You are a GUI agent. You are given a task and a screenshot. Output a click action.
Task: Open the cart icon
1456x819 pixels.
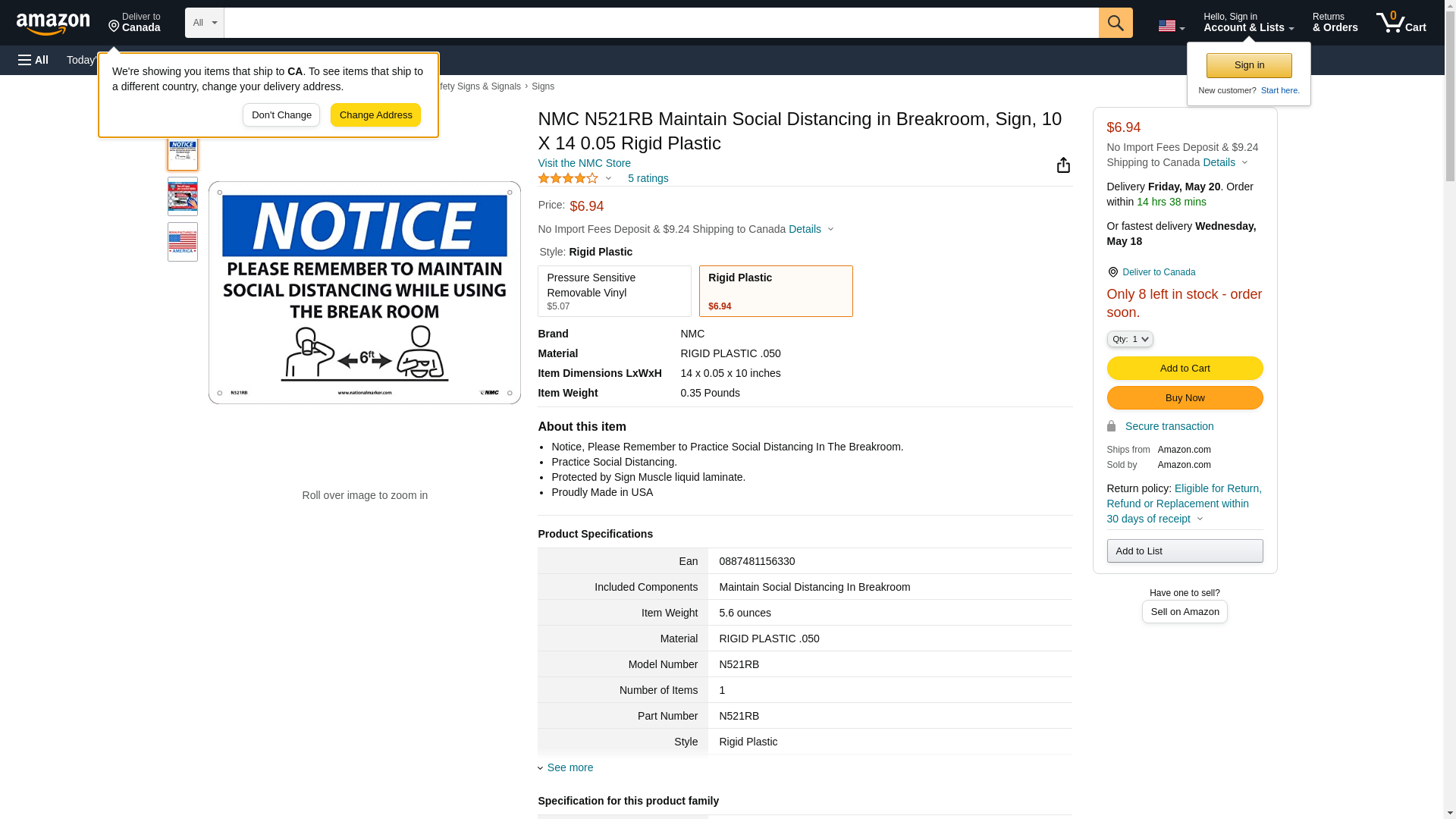(1400, 23)
